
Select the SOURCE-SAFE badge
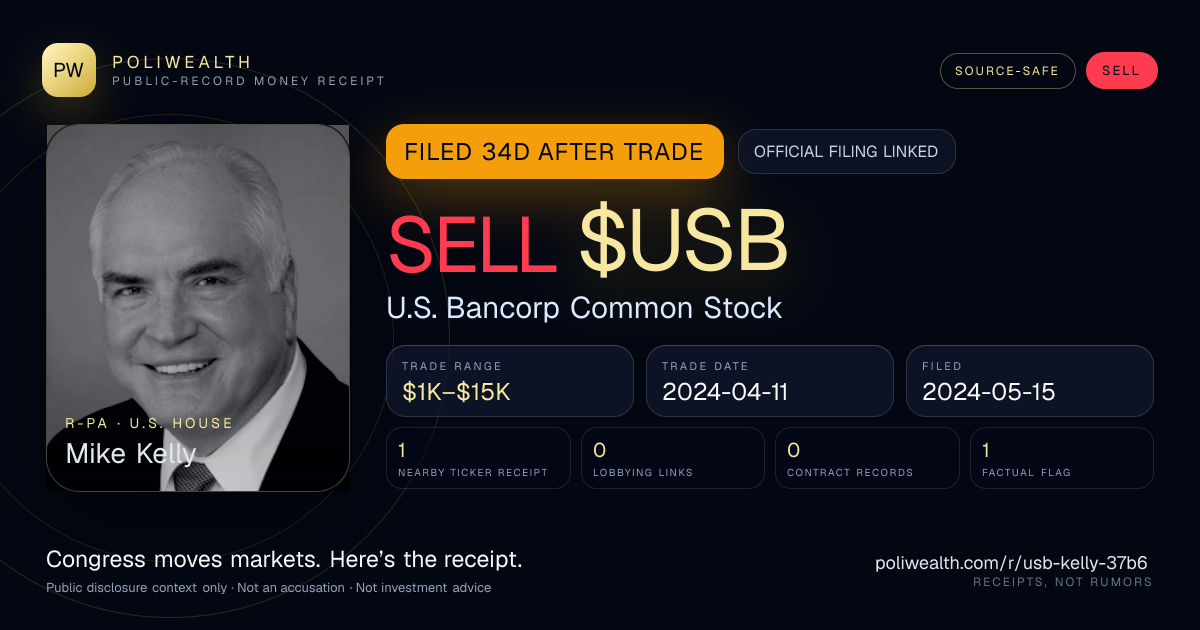(1007, 71)
